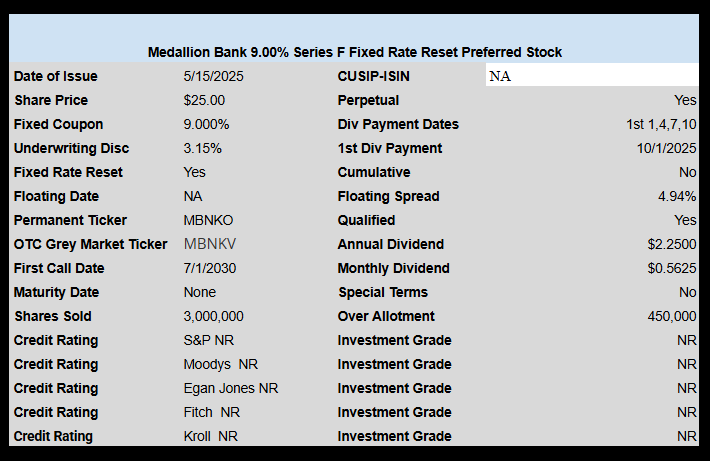The image size is (710, 461).
Task: Click the Shares Sold 3,000,000 value
Action: click(213, 316)
